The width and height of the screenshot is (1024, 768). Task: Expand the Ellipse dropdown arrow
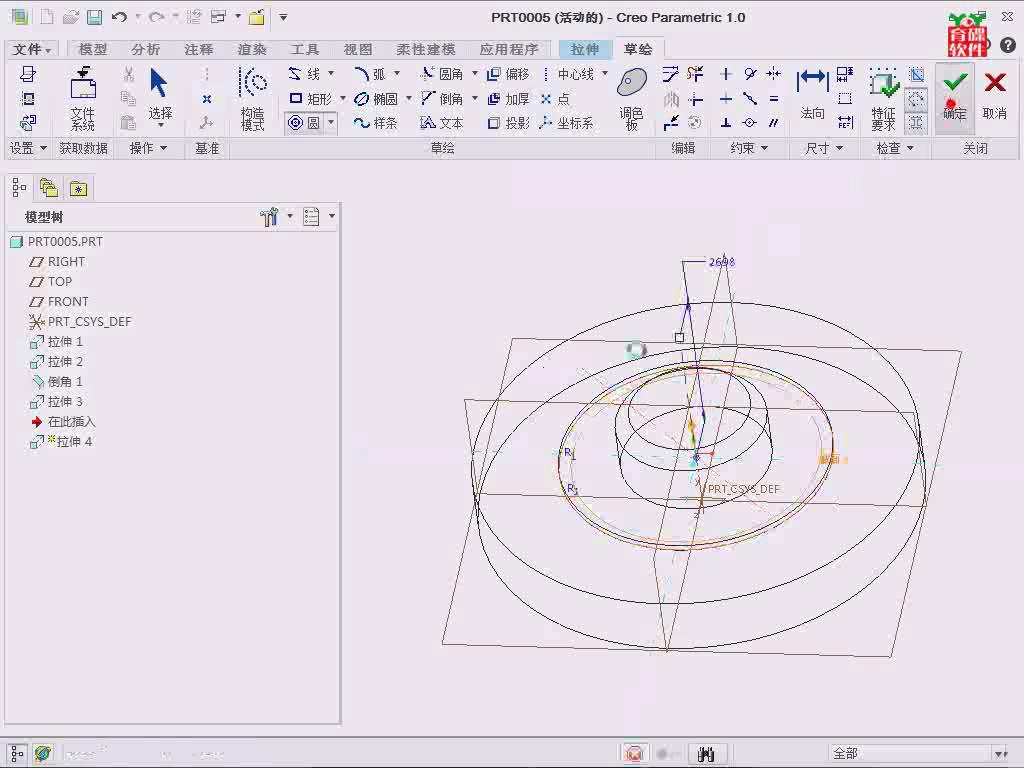pos(409,98)
